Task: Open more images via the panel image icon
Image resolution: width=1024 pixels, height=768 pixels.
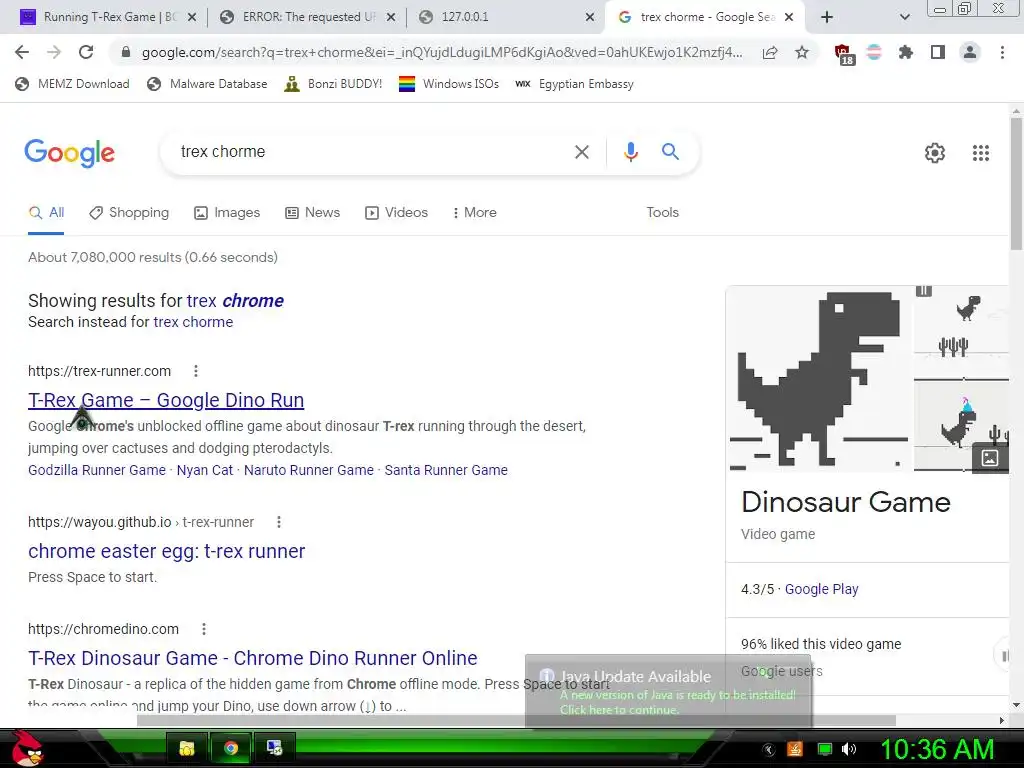Action: point(989,458)
